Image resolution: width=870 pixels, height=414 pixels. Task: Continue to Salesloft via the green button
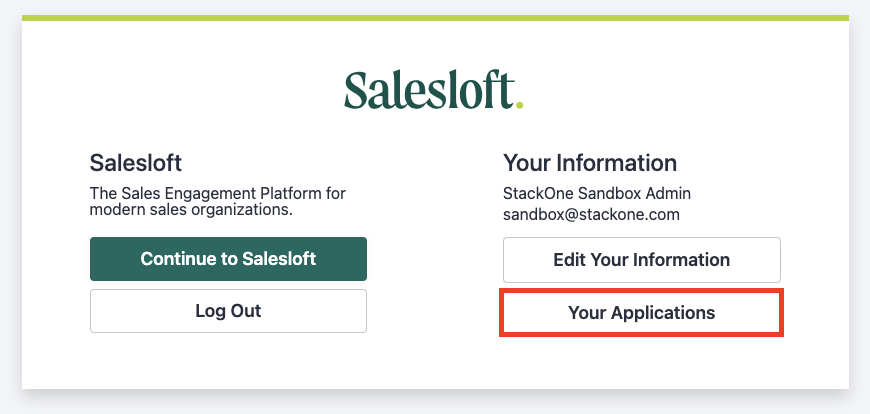(228, 259)
